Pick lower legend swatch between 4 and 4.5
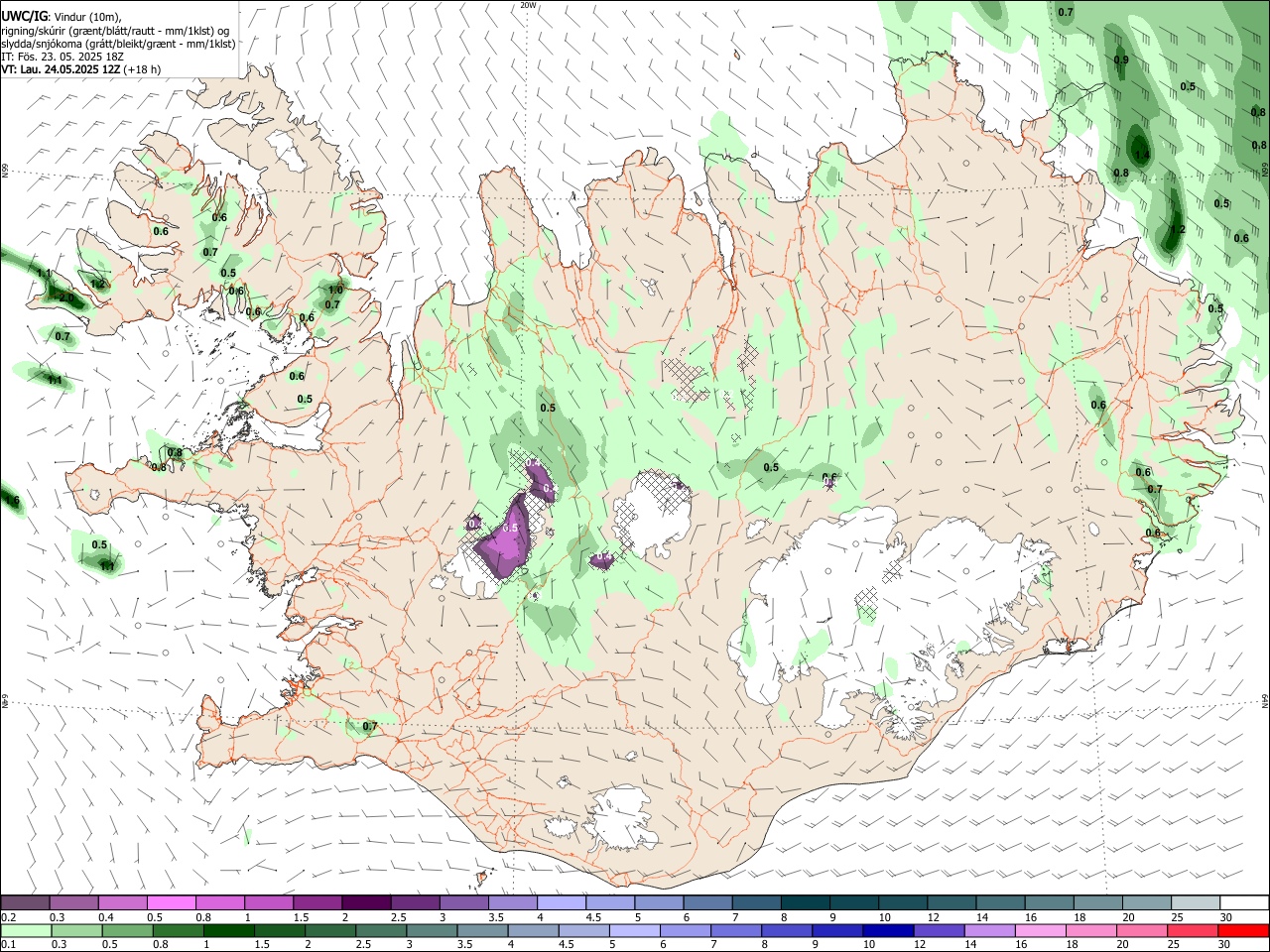The image size is (1270, 952). 532,930
